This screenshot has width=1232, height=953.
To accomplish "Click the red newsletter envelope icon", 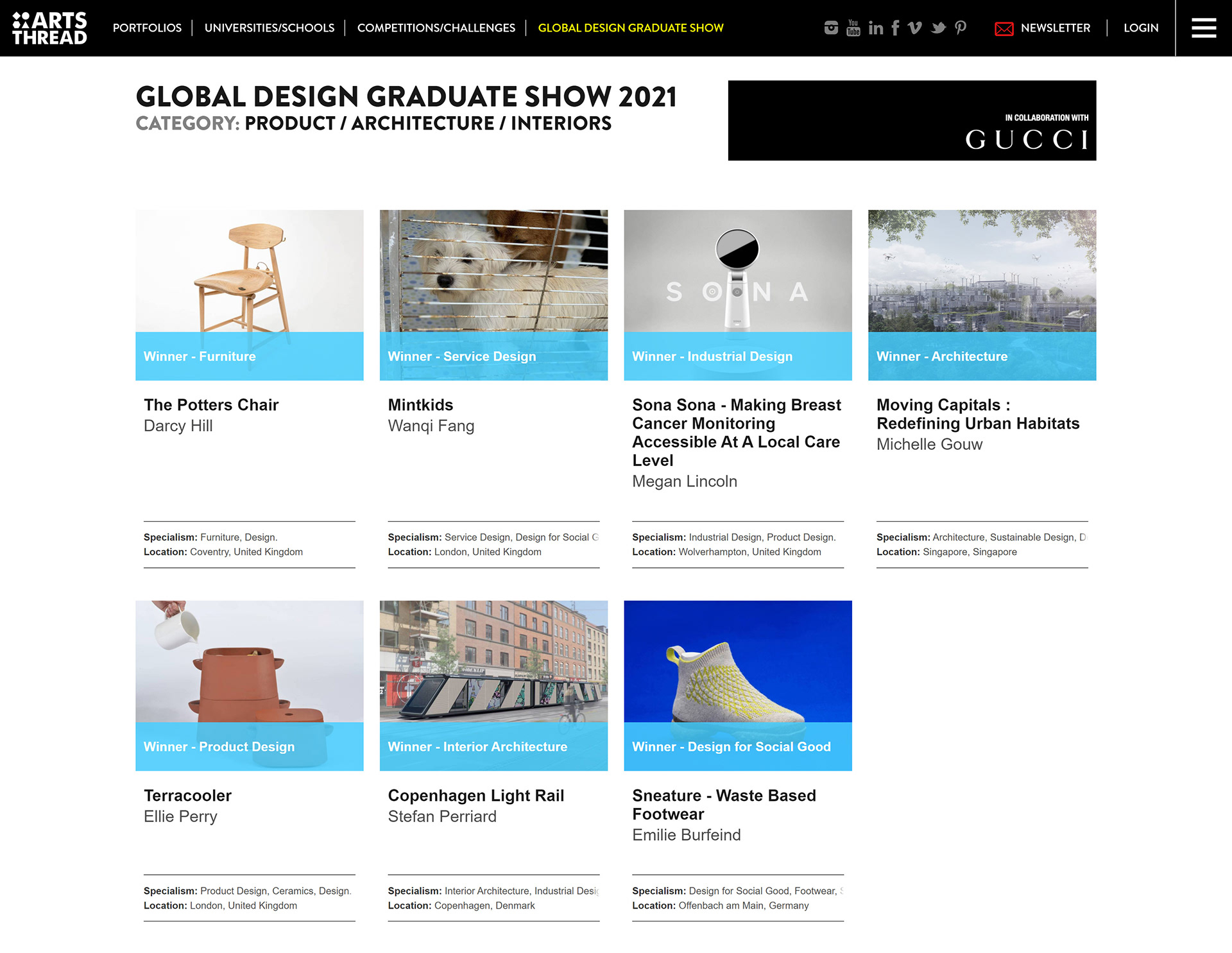I will click(1004, 28).
